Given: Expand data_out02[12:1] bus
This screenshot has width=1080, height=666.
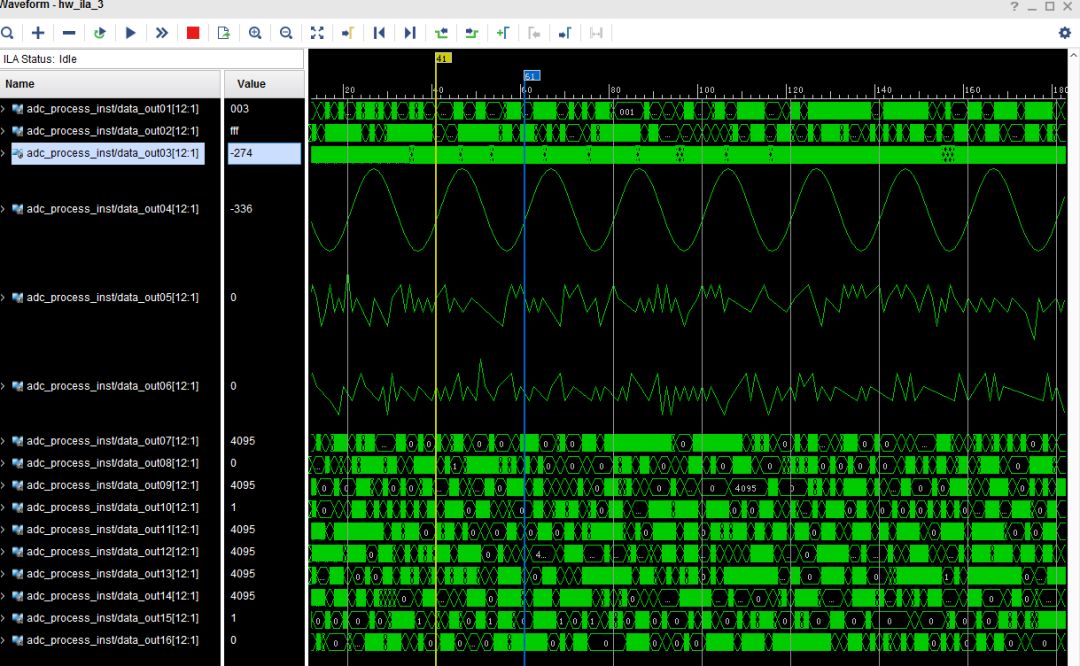Looking at the screenshot, I should (3, 131).
